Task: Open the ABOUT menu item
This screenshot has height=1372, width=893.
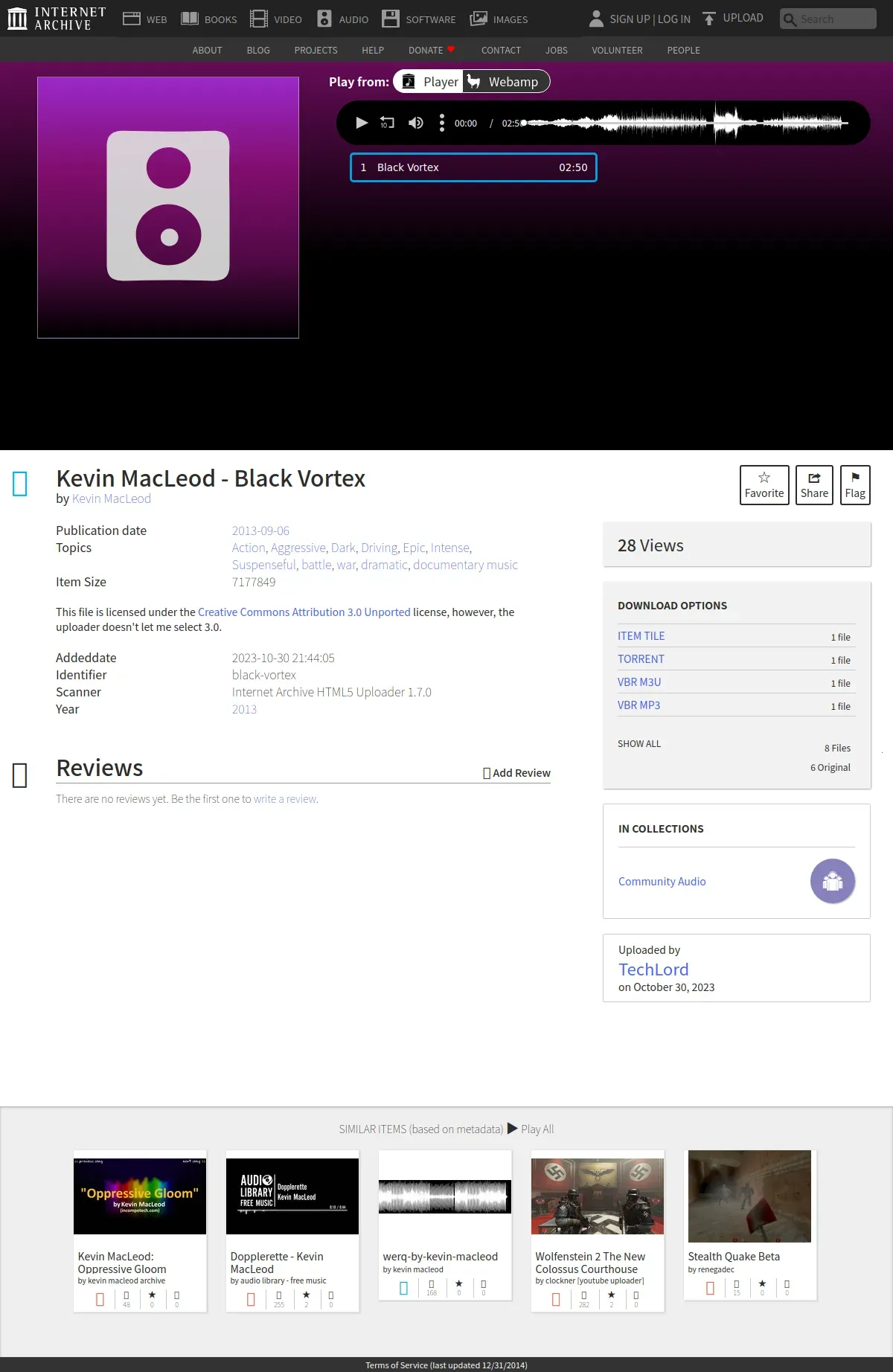Action: 207,51
